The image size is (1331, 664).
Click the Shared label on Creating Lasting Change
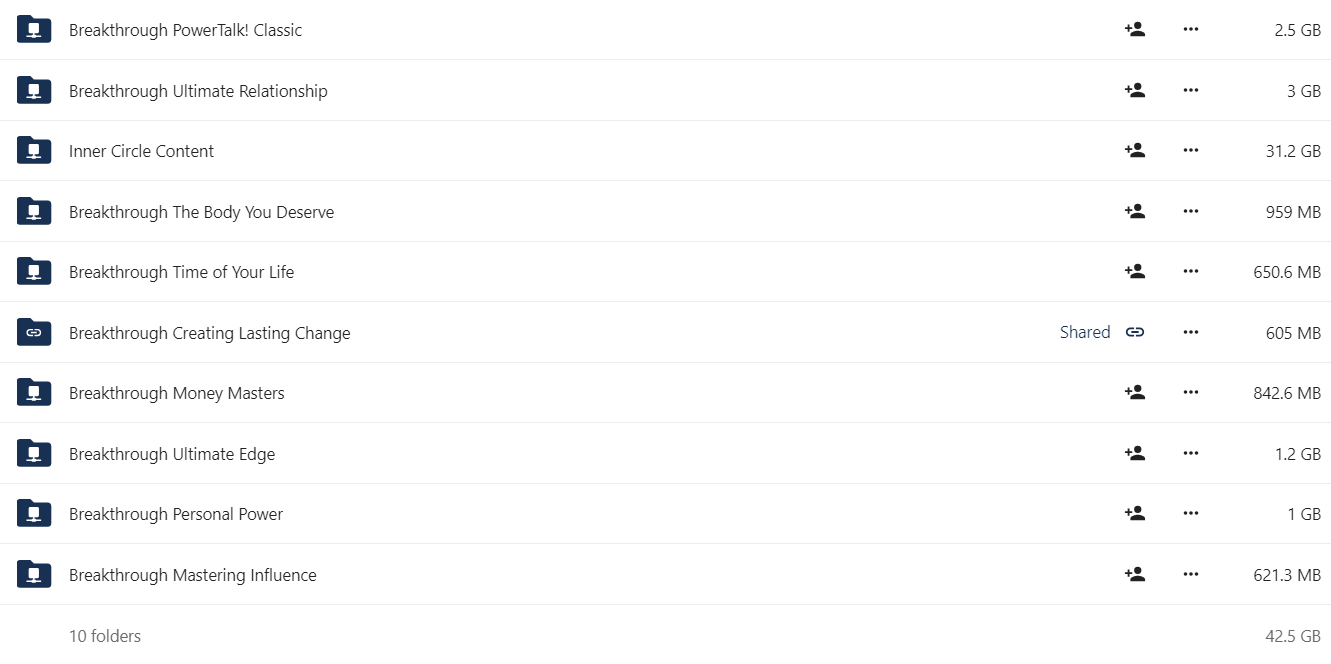click(1085, 332)
